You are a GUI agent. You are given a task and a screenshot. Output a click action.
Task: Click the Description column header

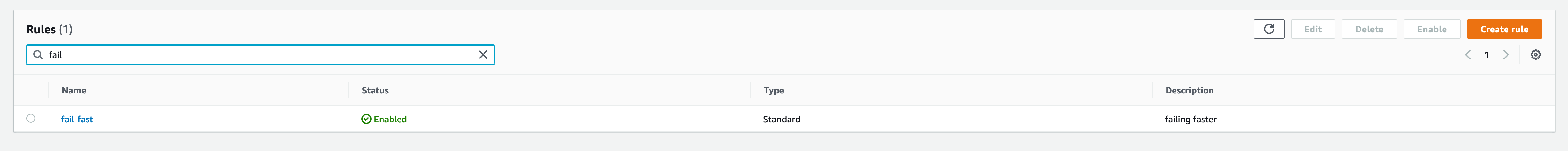coord(1189,90)
